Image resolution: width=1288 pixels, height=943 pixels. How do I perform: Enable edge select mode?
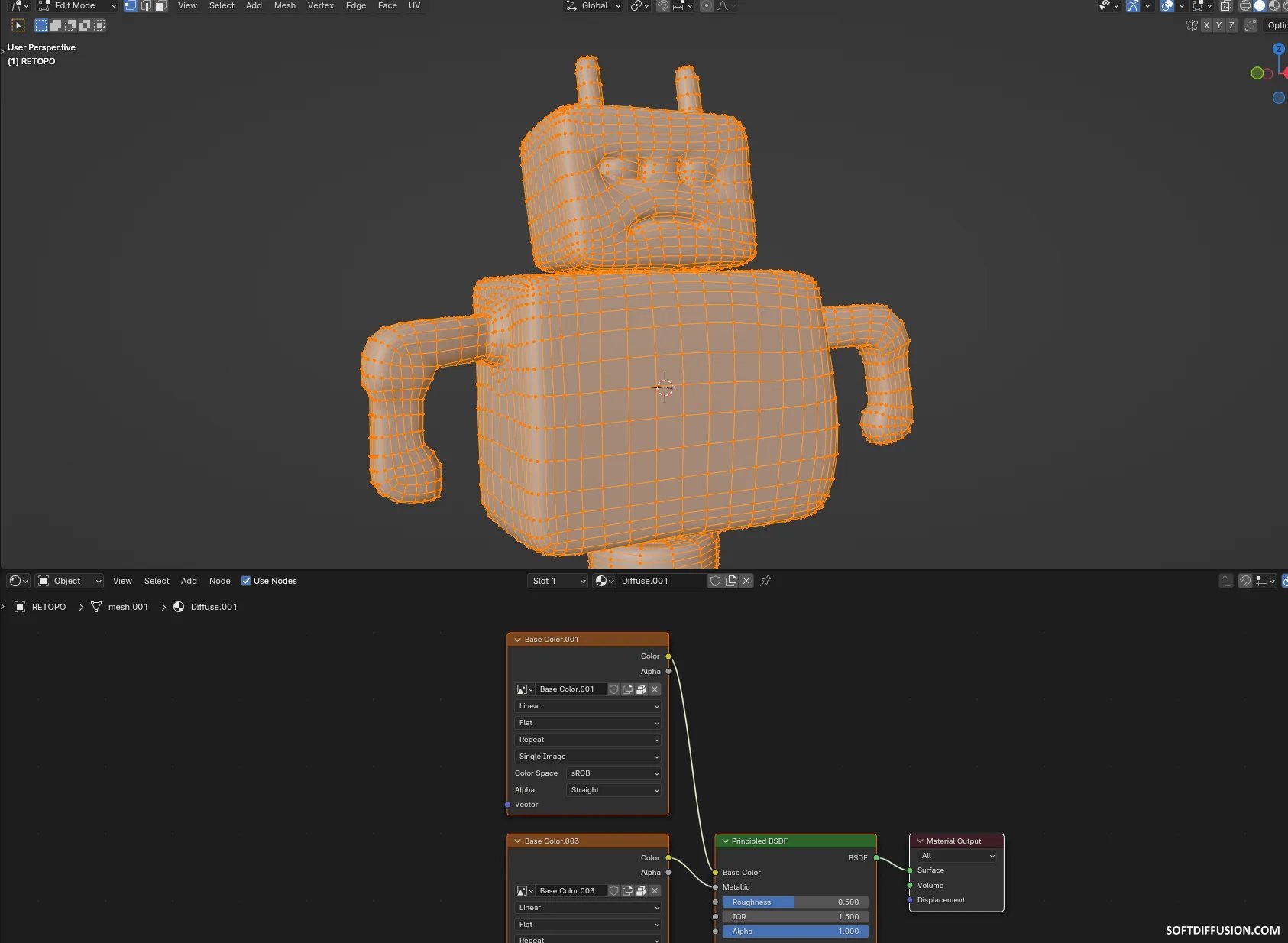(x=146, y=5)
